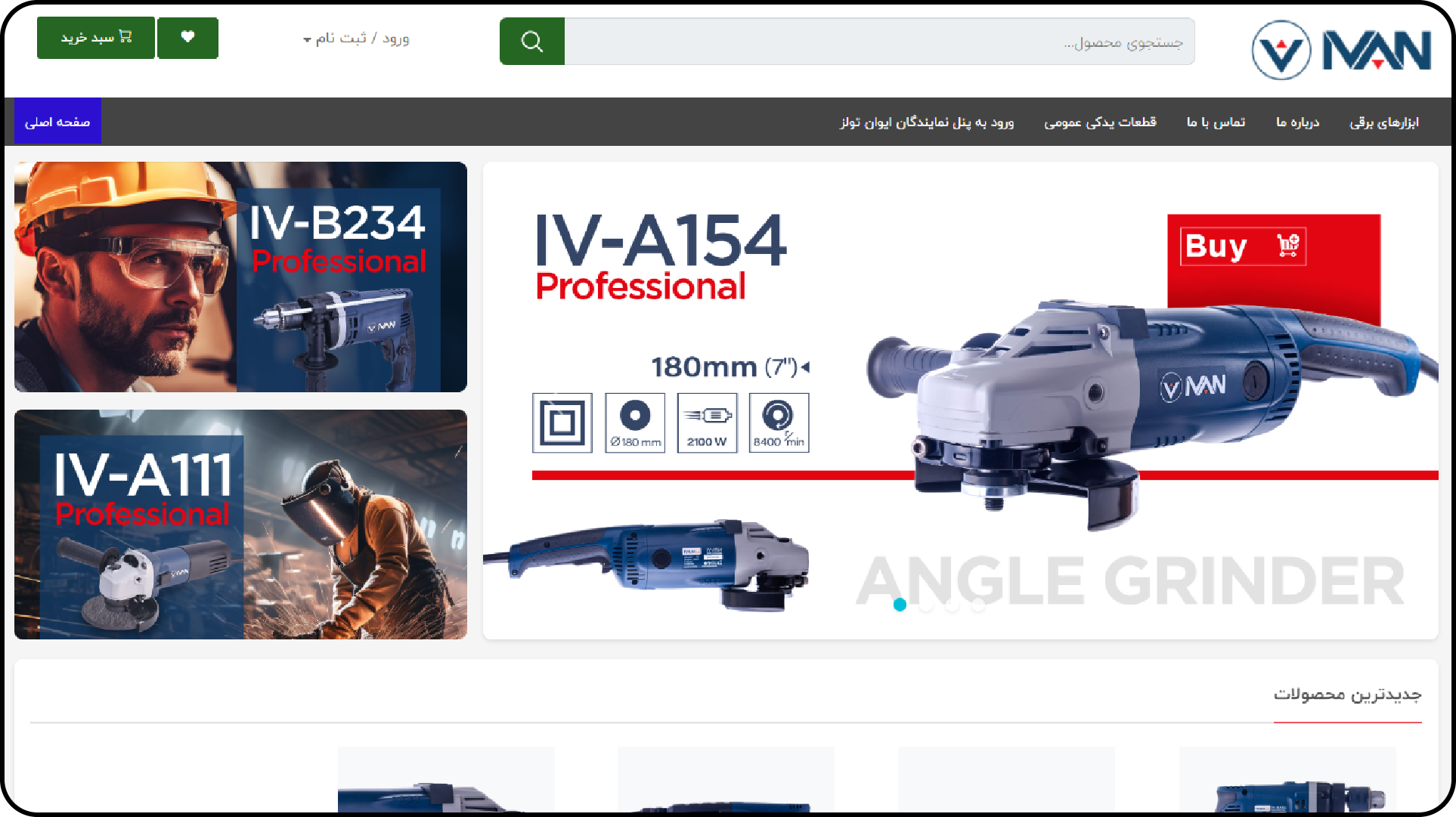Open the IV-B234 Professional drill banner
The image size is (1456, 817).
coord(240,277)
